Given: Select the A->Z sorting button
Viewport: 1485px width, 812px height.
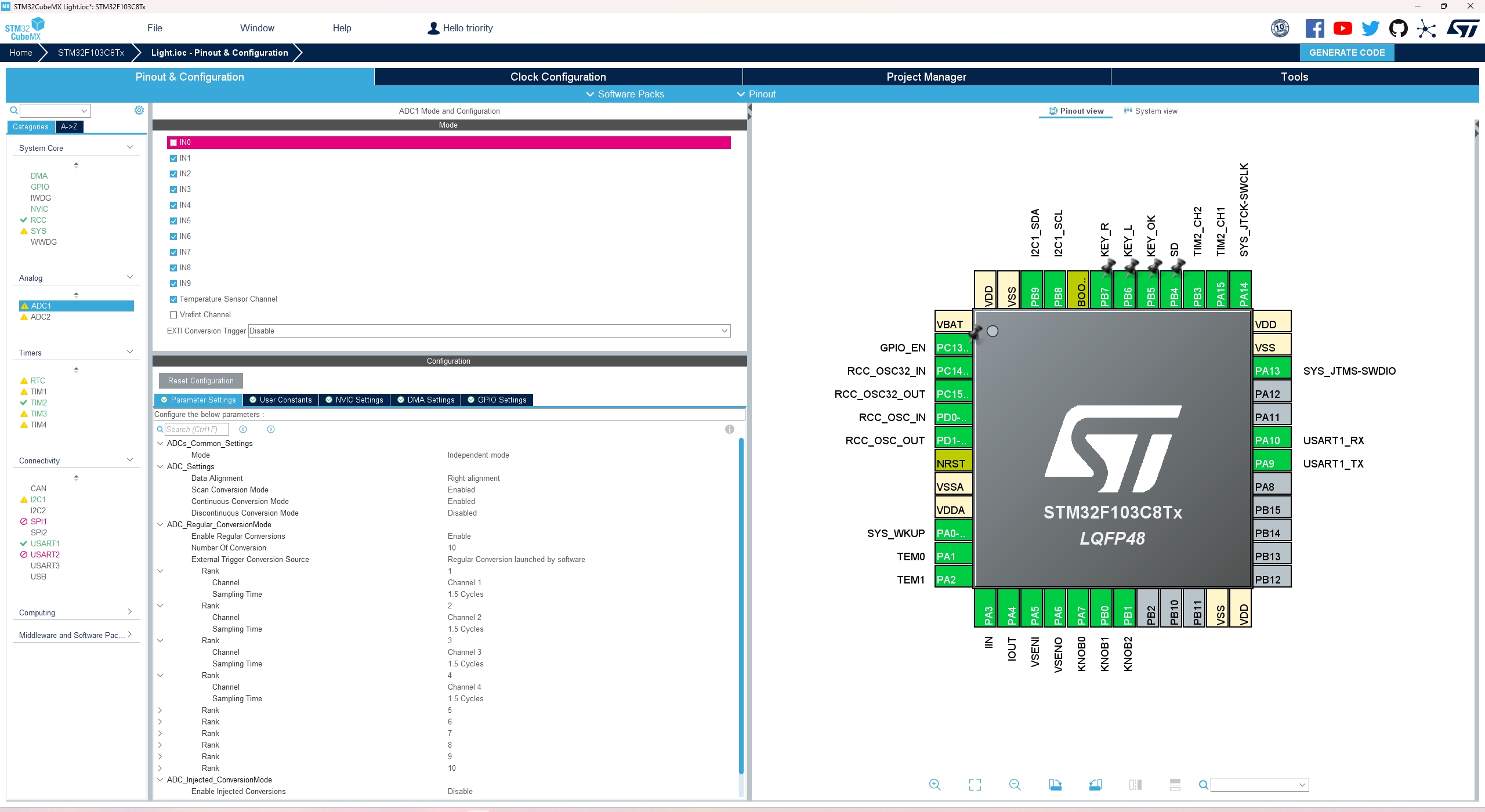Looking at the screenshot, I should coord(69,126).
